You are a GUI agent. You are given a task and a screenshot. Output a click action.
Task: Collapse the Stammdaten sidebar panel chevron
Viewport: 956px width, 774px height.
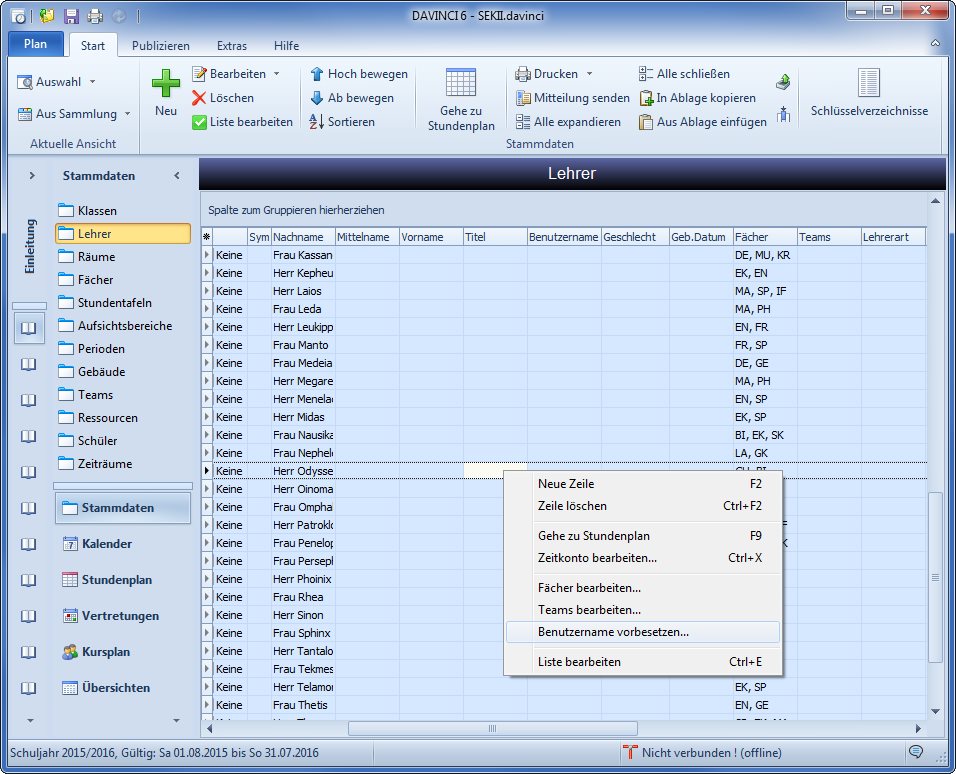177,176
